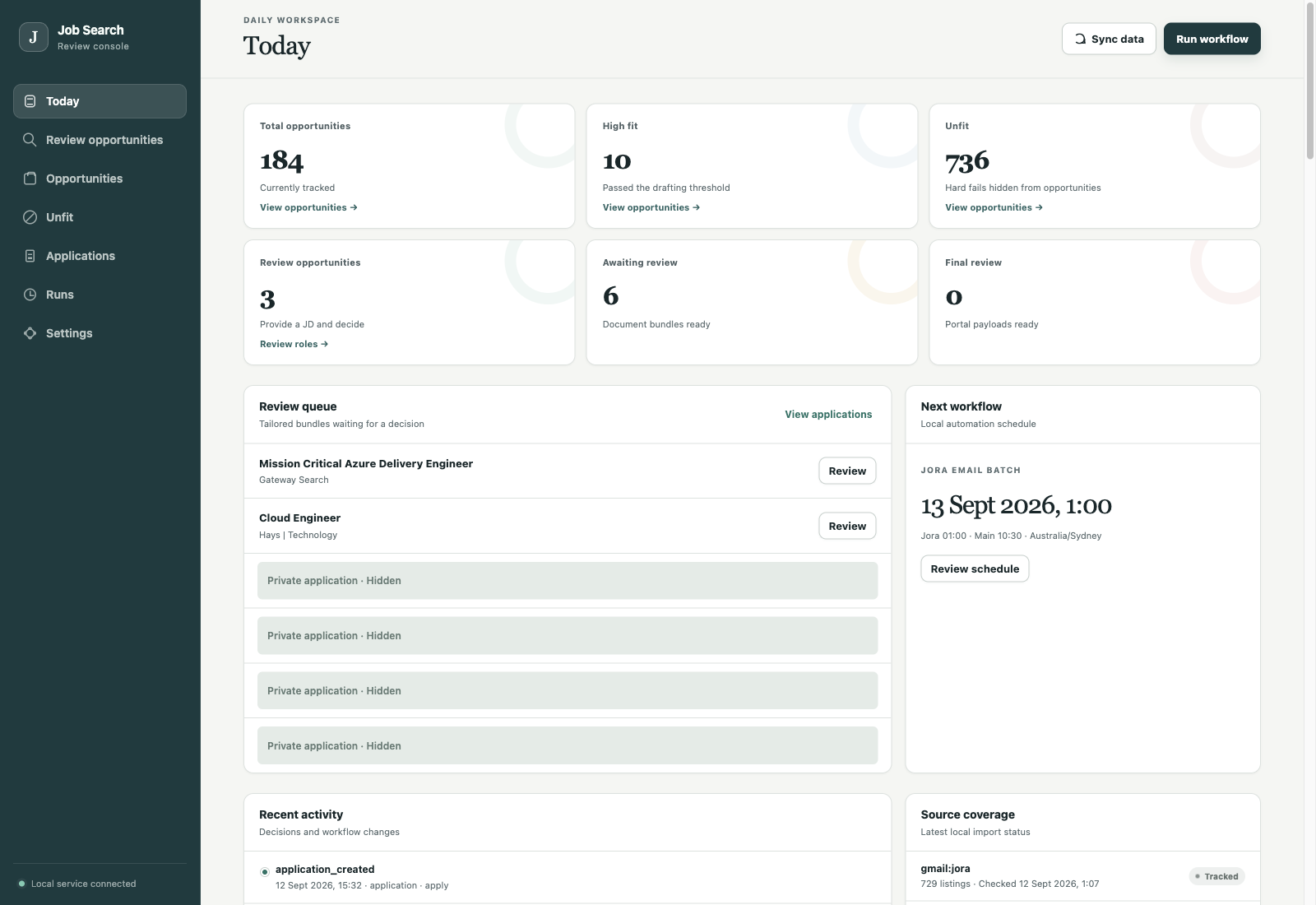This screenshot has height=905, width=1316.
Task: Open Settings from the sidebar
Action: [x=100, y=333]
